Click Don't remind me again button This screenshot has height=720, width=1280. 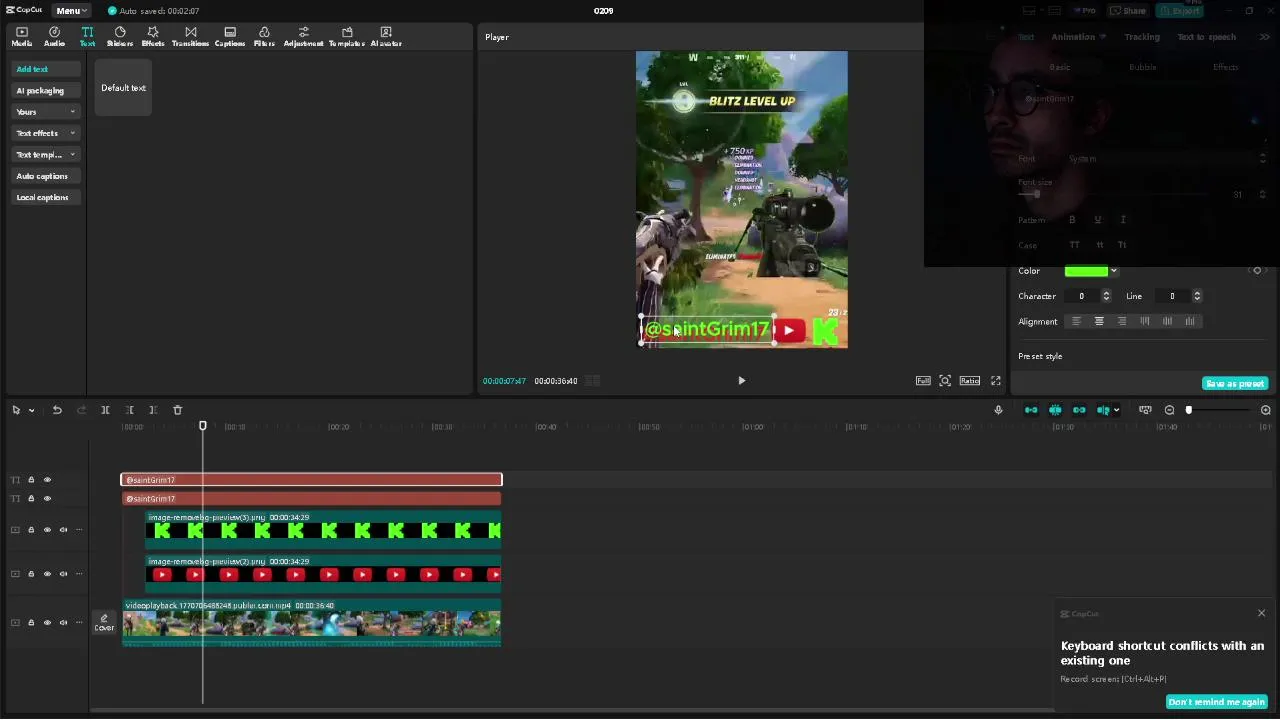[x=1216, y=702]
